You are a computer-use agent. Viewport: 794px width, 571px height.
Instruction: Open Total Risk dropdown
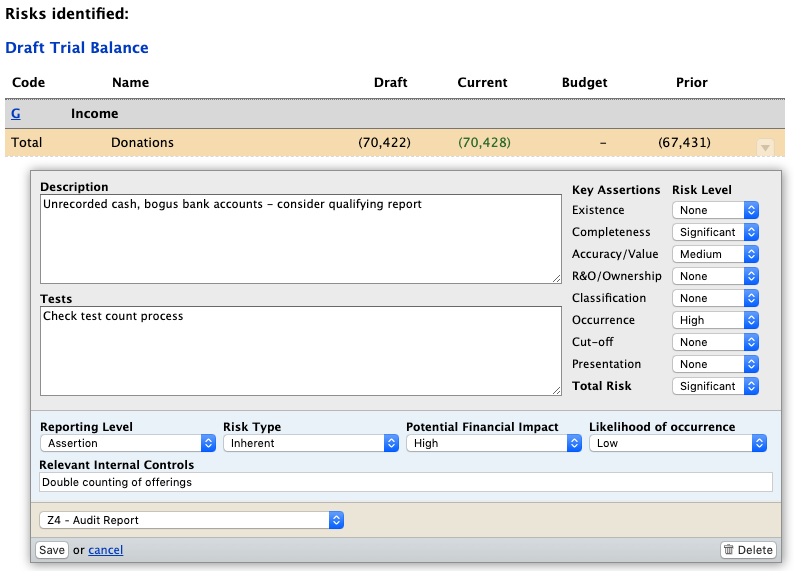pyautogui.click(x=715, y=386)
